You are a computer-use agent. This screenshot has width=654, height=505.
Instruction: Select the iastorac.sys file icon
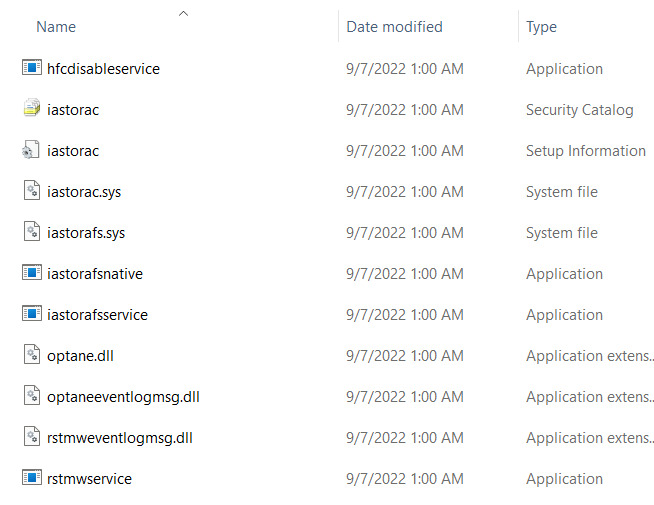click(x=31, y=191)
